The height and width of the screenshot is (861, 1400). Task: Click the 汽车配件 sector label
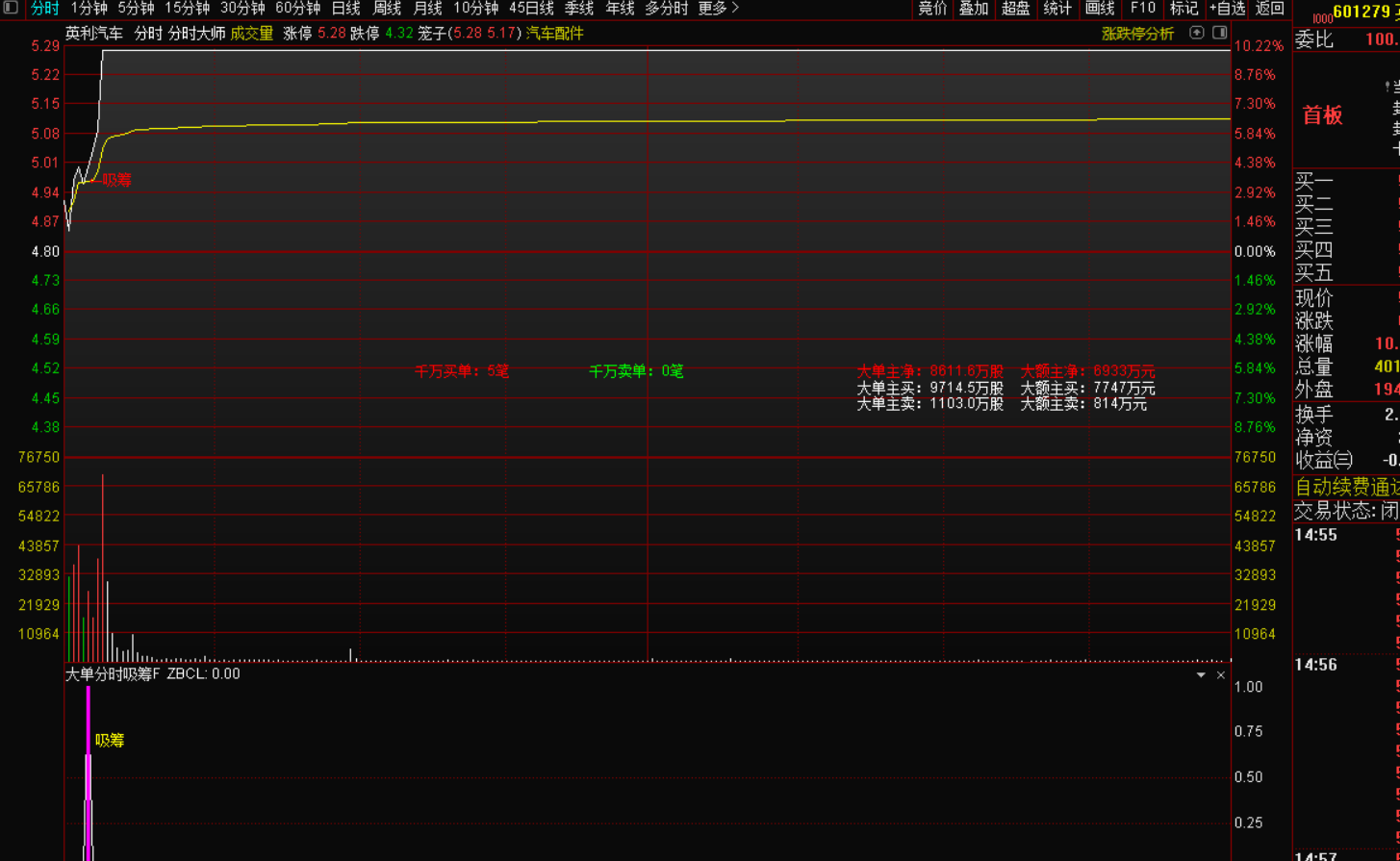[x=554, y=34]
